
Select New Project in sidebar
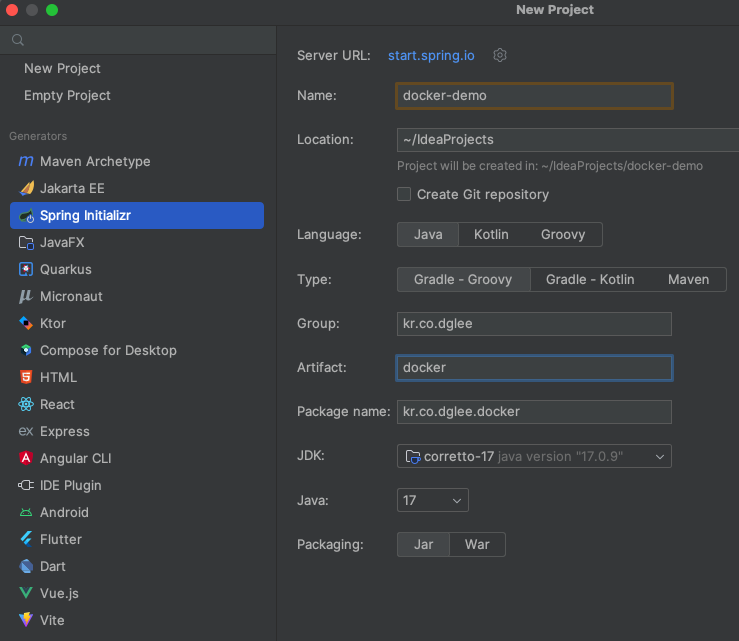click(62, 68)
